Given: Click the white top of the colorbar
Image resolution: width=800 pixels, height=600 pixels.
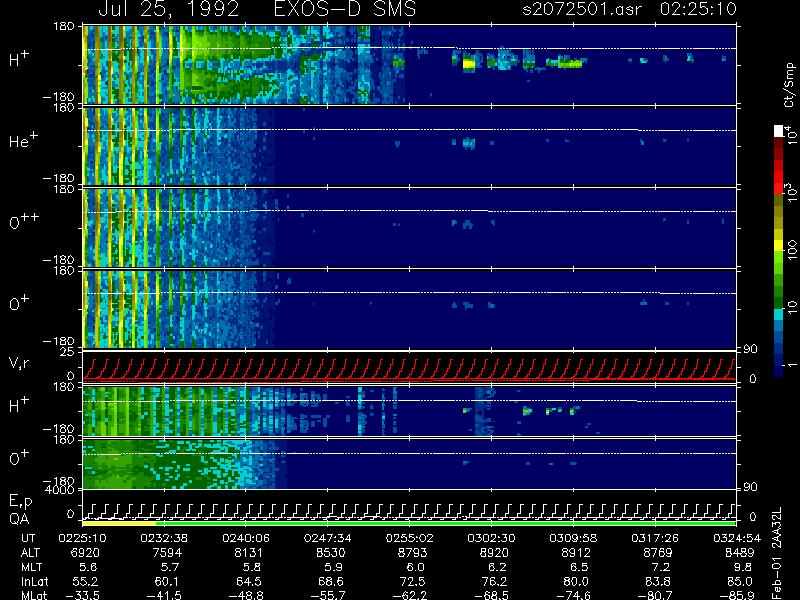Looking at the screenshot, I should tap(779, 131).
